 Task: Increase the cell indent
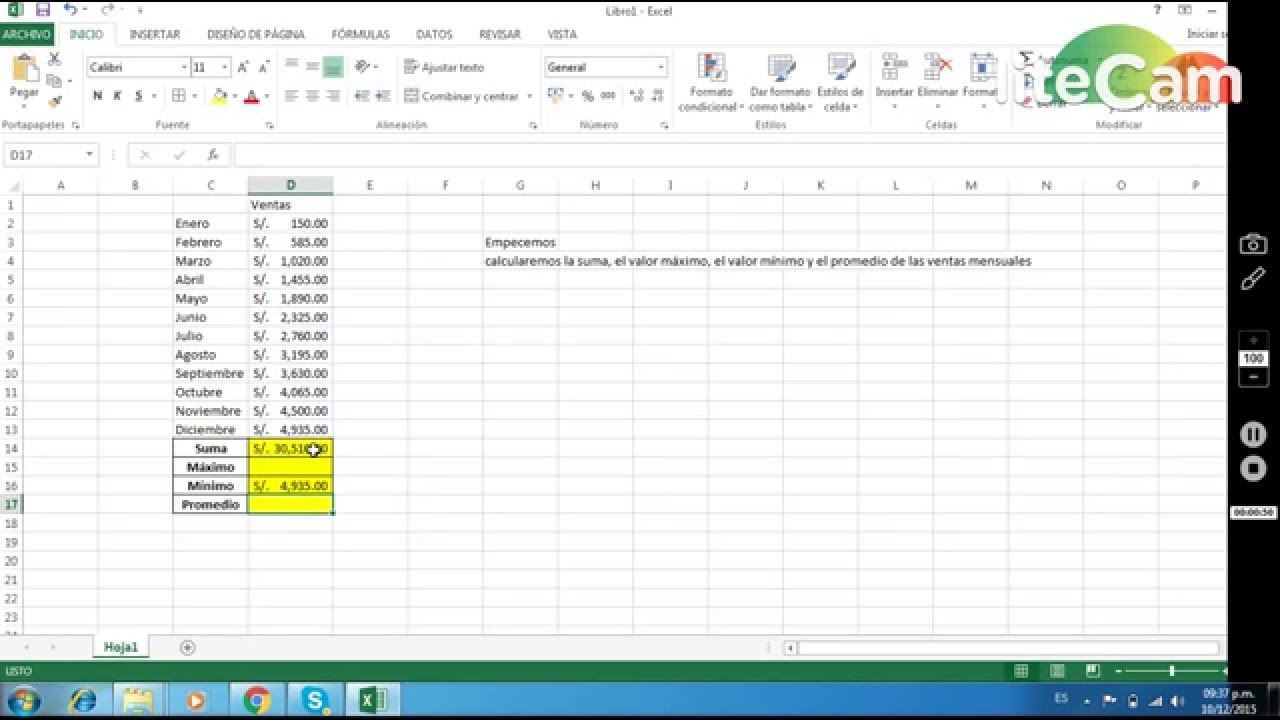tap(382, 96)
